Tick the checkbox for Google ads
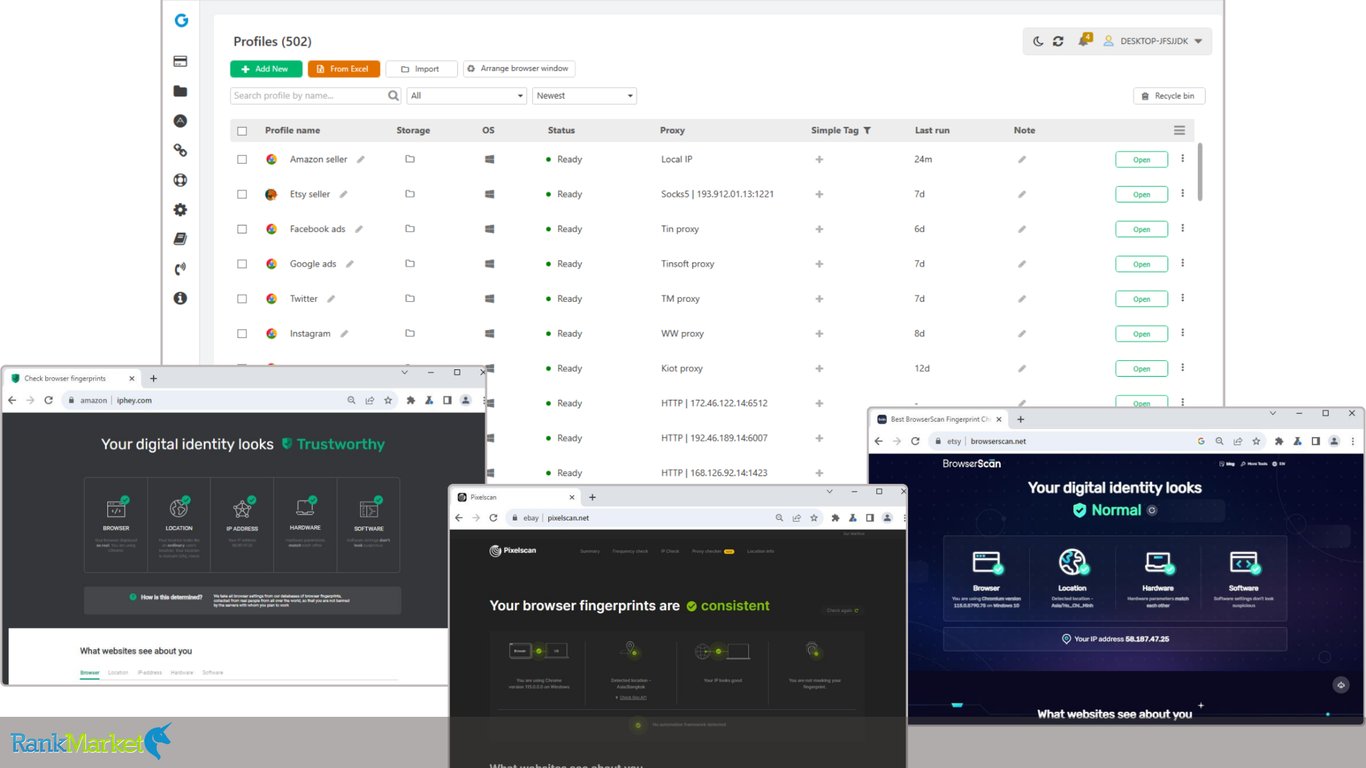 [x=242, y=264]
